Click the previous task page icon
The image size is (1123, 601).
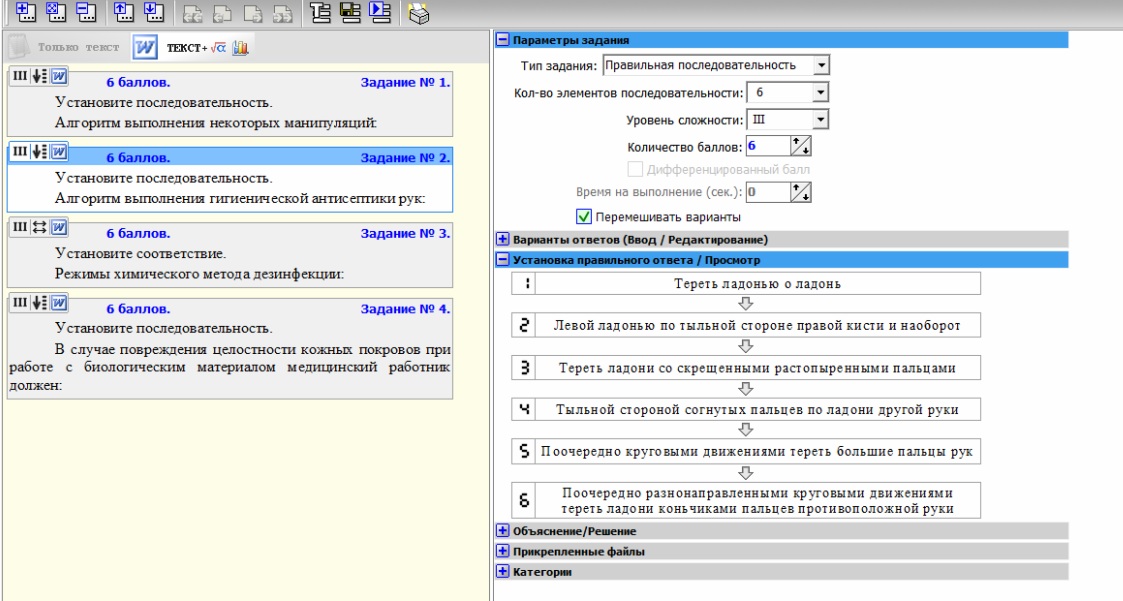pyautogui.click(x=222, y=14)
